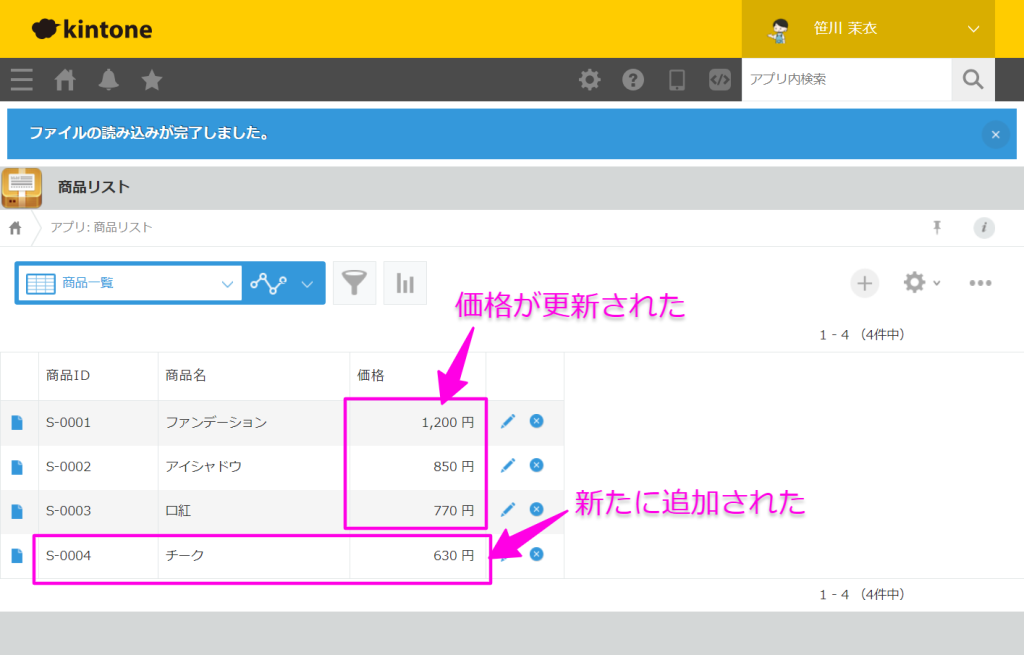Click the breadcrumb home icon

[15, 227]
